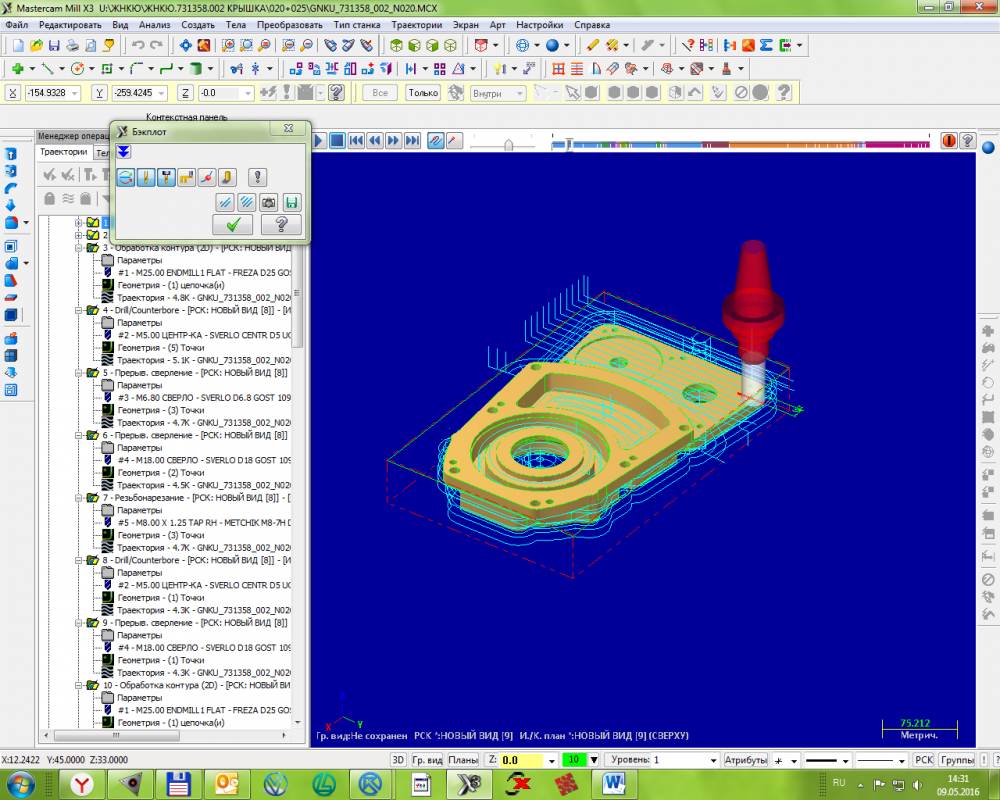The height and width of the screenshot is (800, 1000).
Task: Step forward in the backplot
Action: [x=393, y=140]
